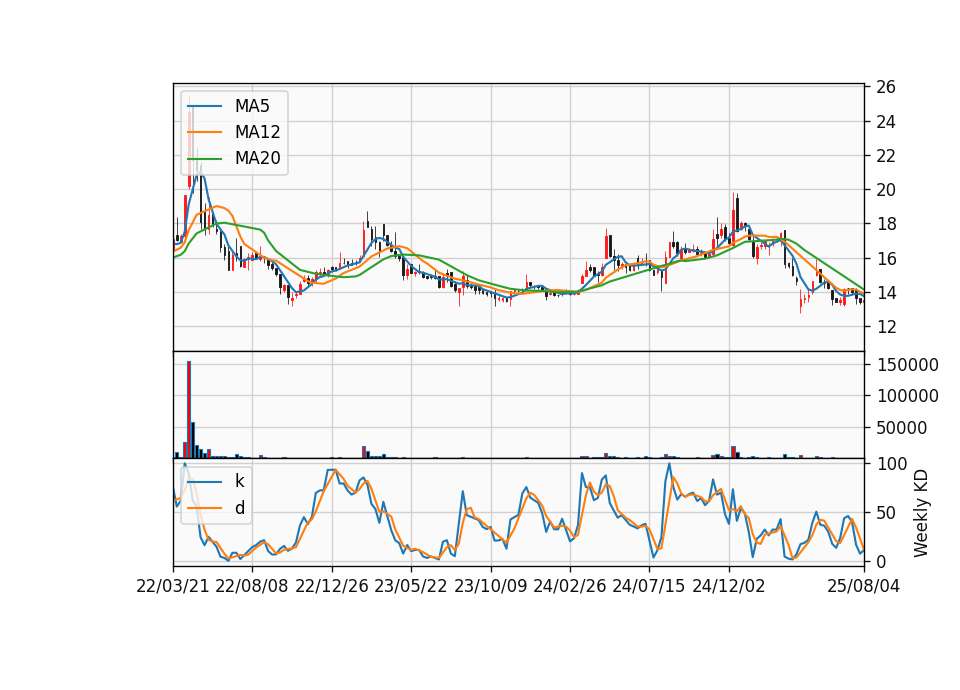This screenshot has width=960, height=690.
Task: Click the price axis value 24
Action: 886,122
